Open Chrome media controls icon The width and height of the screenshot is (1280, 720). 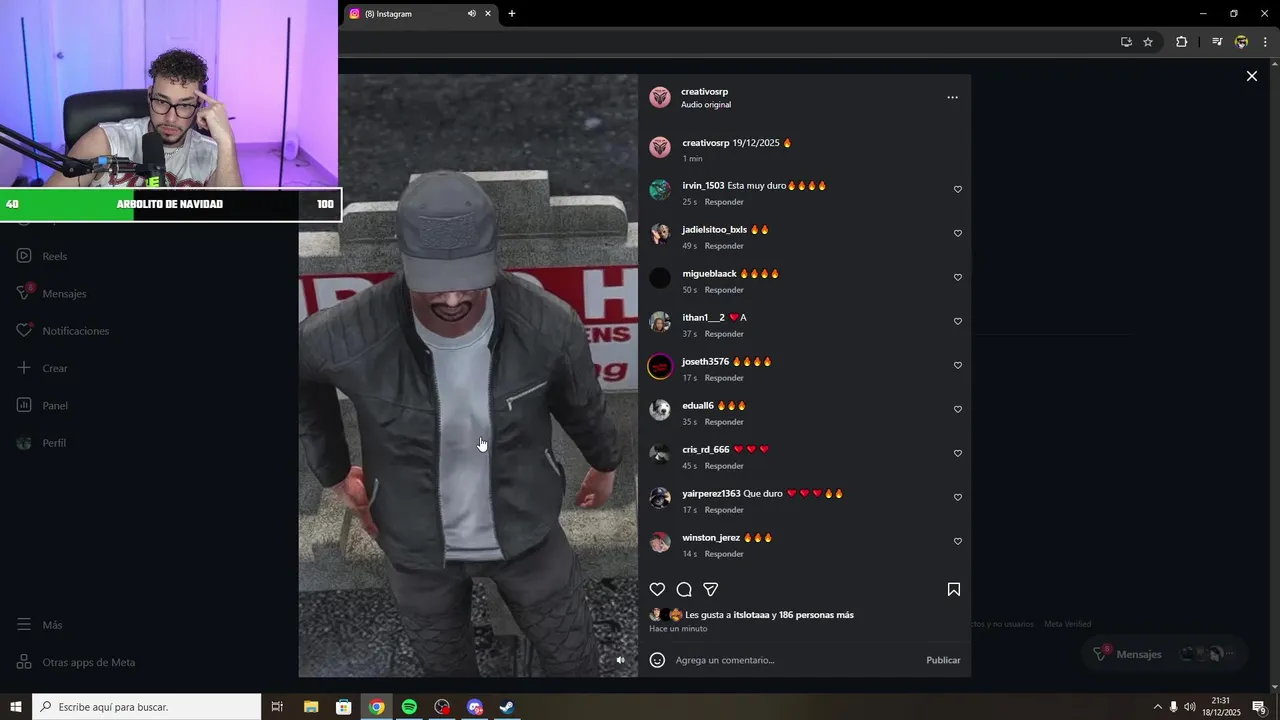(1217, 42)
